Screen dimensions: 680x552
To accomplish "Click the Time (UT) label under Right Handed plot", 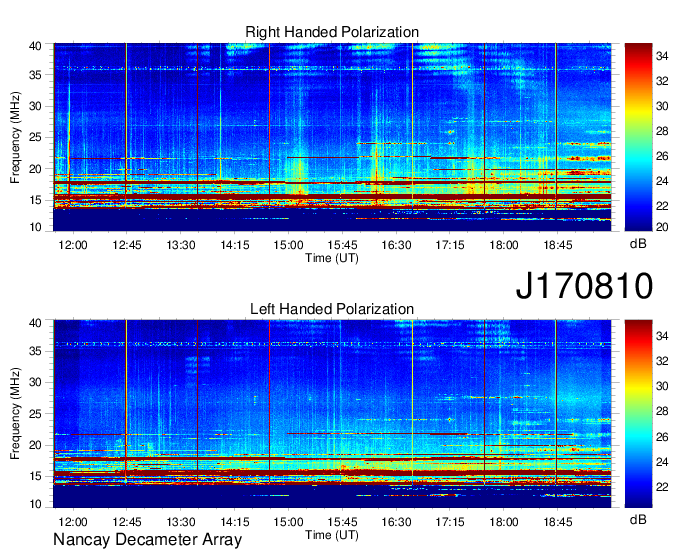I will [x=332, y=258].
